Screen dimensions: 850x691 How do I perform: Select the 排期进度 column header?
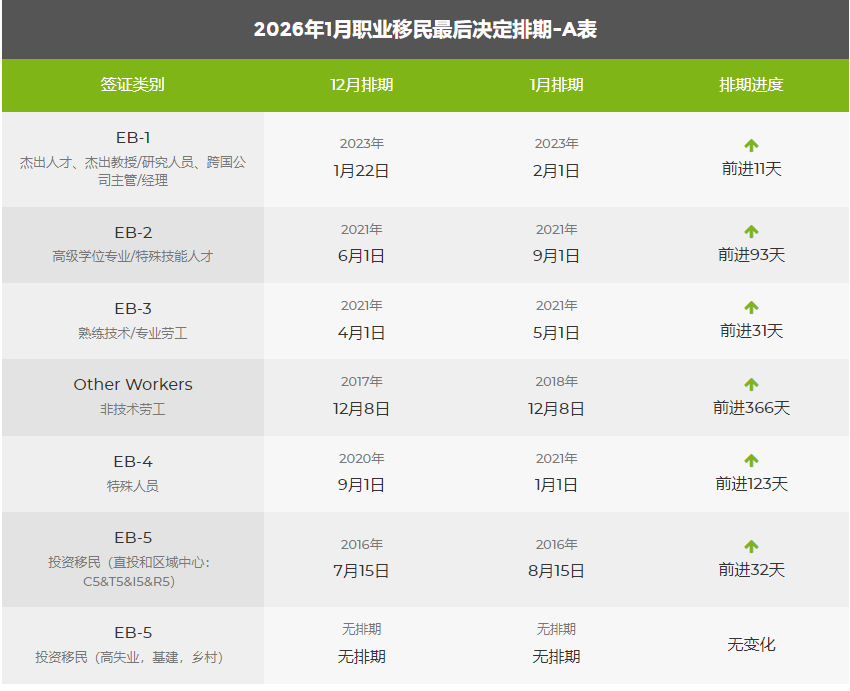(x=751, y=85)
